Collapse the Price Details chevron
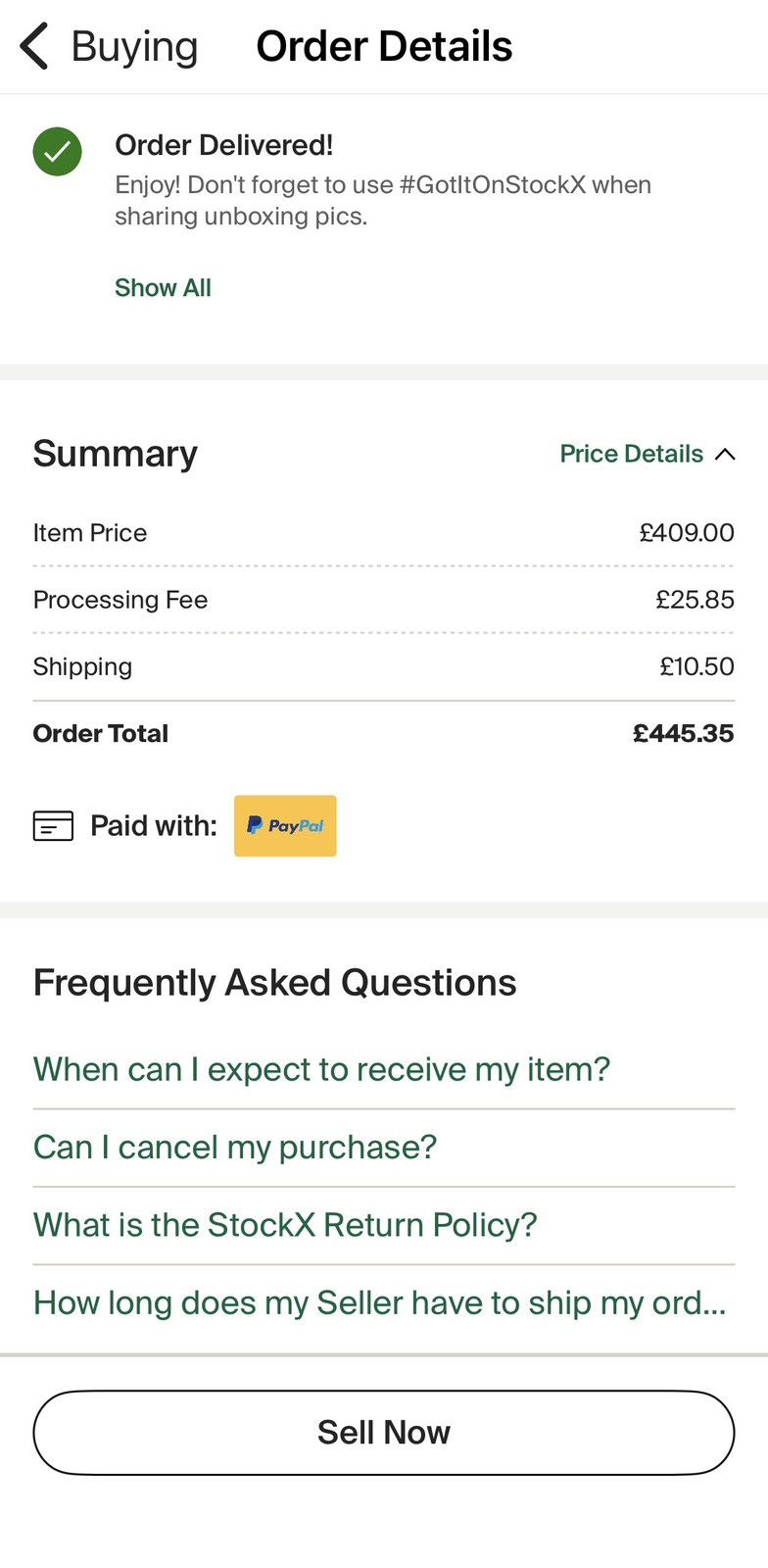Image resolution: width=768 pixels, height=1568 pixels. point(725,454)
